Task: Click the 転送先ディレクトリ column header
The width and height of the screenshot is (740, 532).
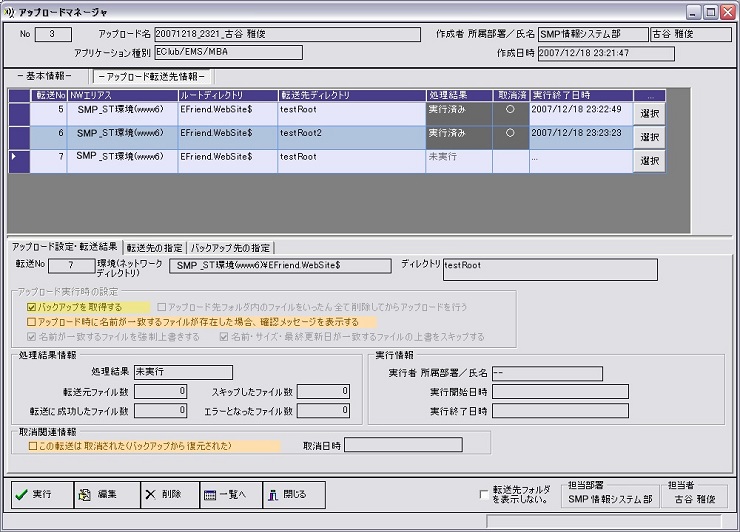Action: 352,95
